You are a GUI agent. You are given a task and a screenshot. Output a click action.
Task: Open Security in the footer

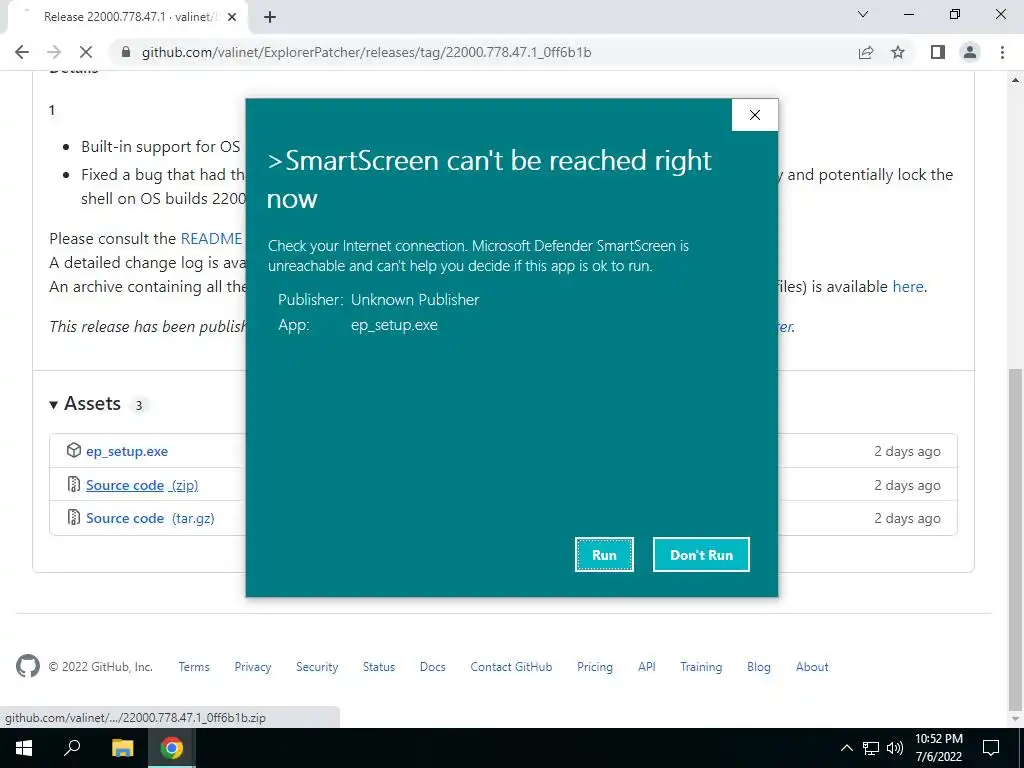click(x=317, y=667)
